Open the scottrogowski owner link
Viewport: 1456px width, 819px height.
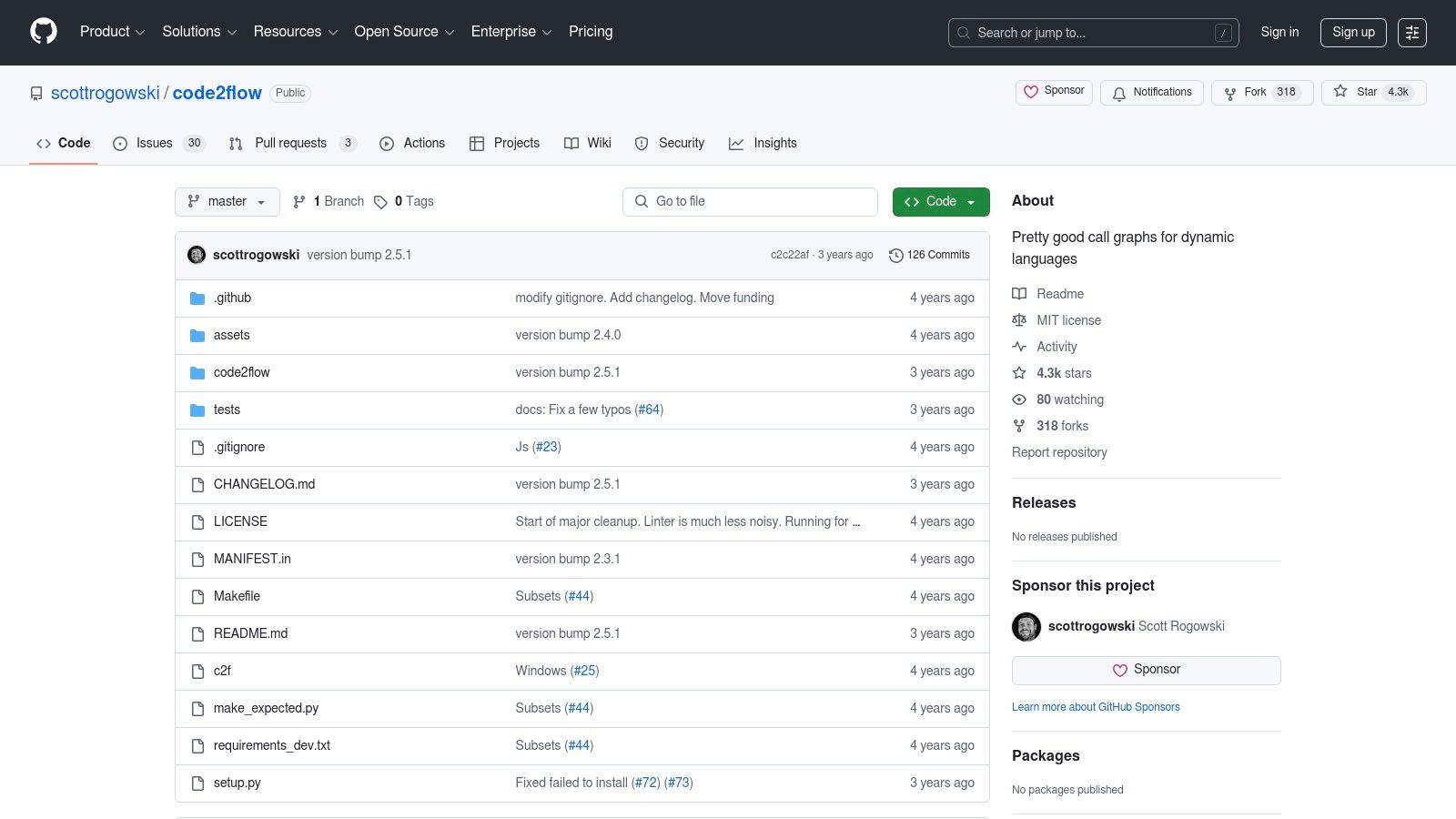tap(106, 93)
